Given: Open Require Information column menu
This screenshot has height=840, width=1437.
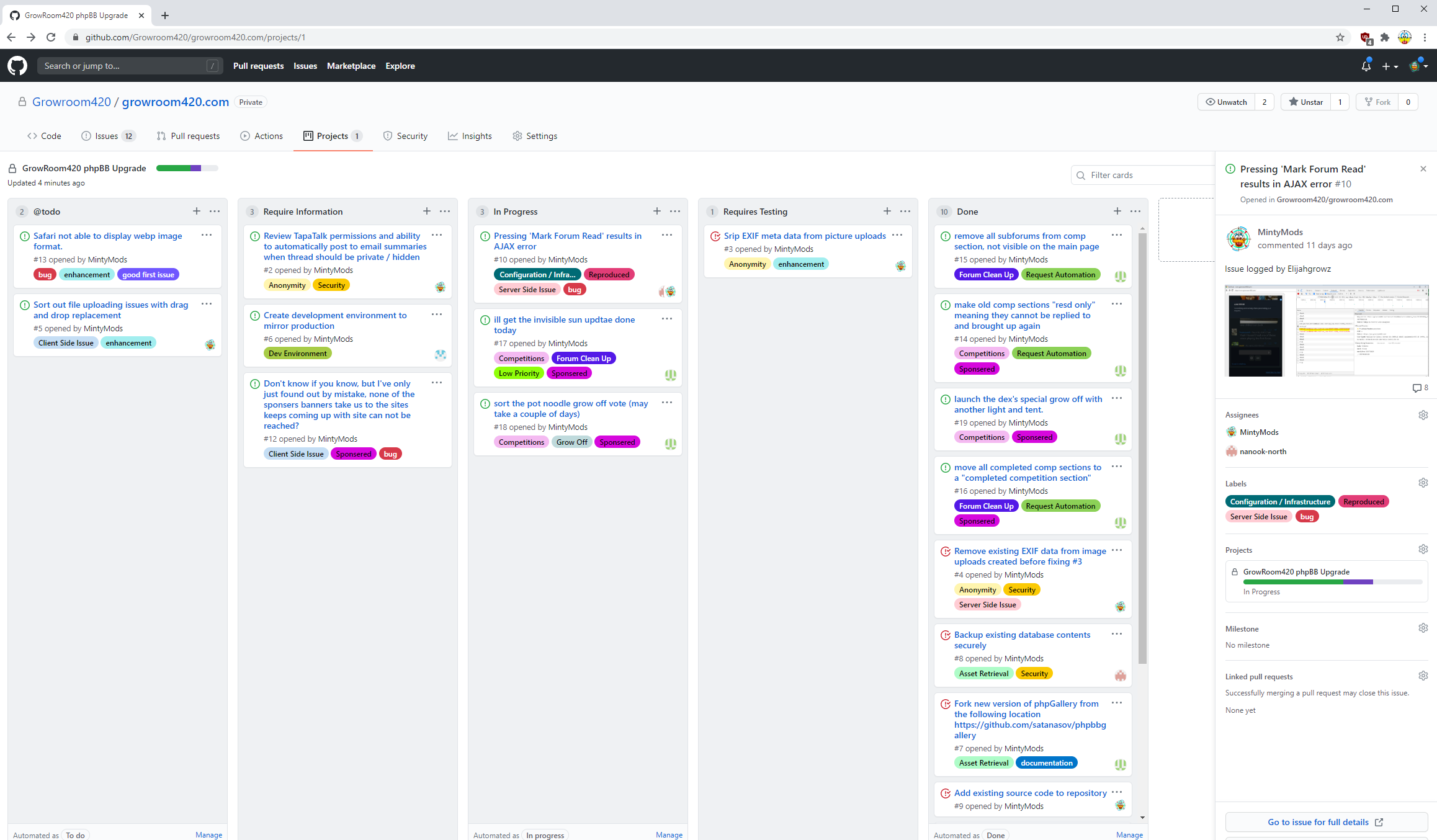Looking at the screenshot, I should pos(445,212).
